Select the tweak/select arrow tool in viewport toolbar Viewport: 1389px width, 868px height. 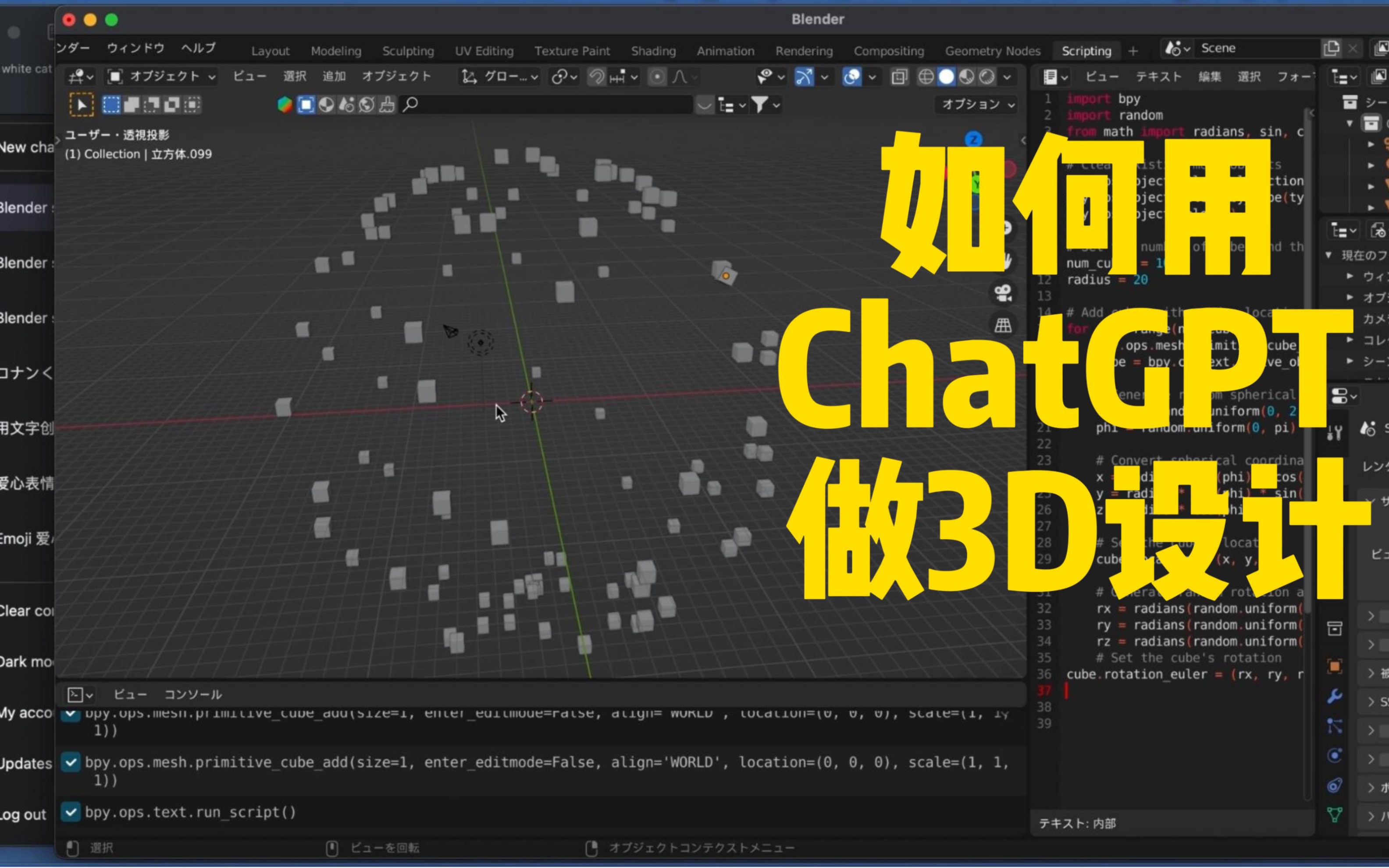tap(82, 104)
